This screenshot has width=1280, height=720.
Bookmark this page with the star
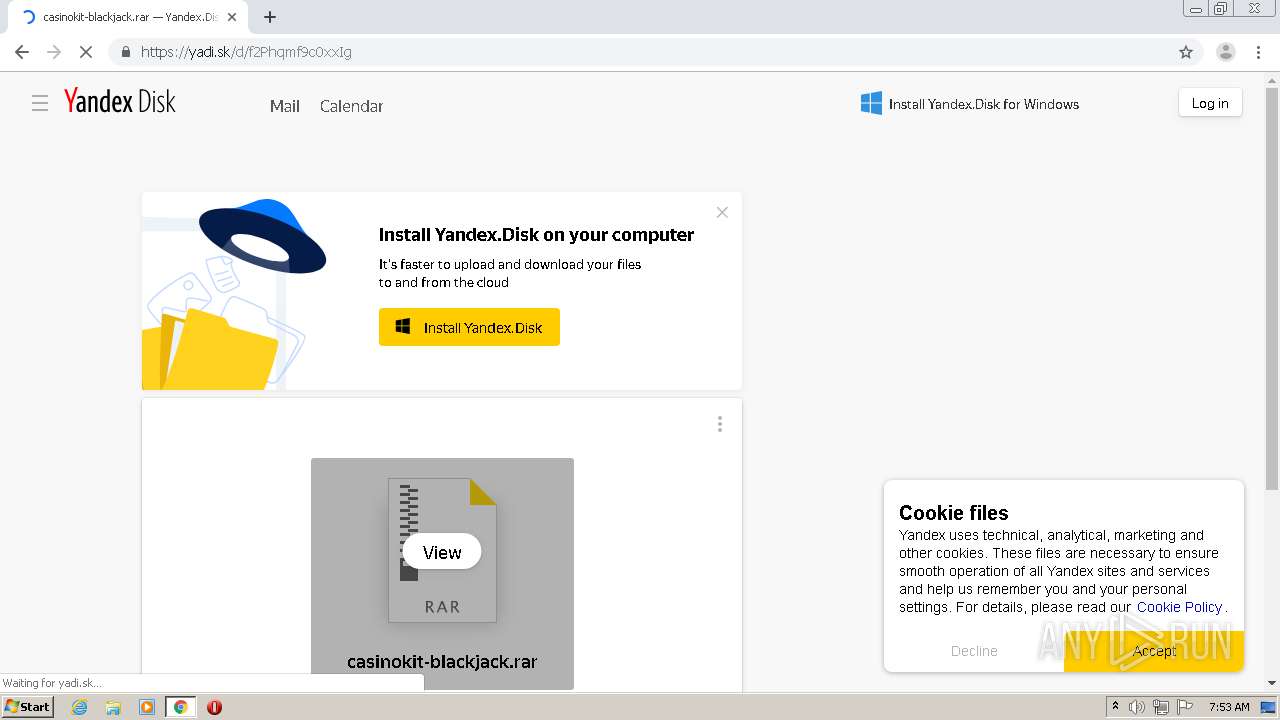tap(1186, 52)
